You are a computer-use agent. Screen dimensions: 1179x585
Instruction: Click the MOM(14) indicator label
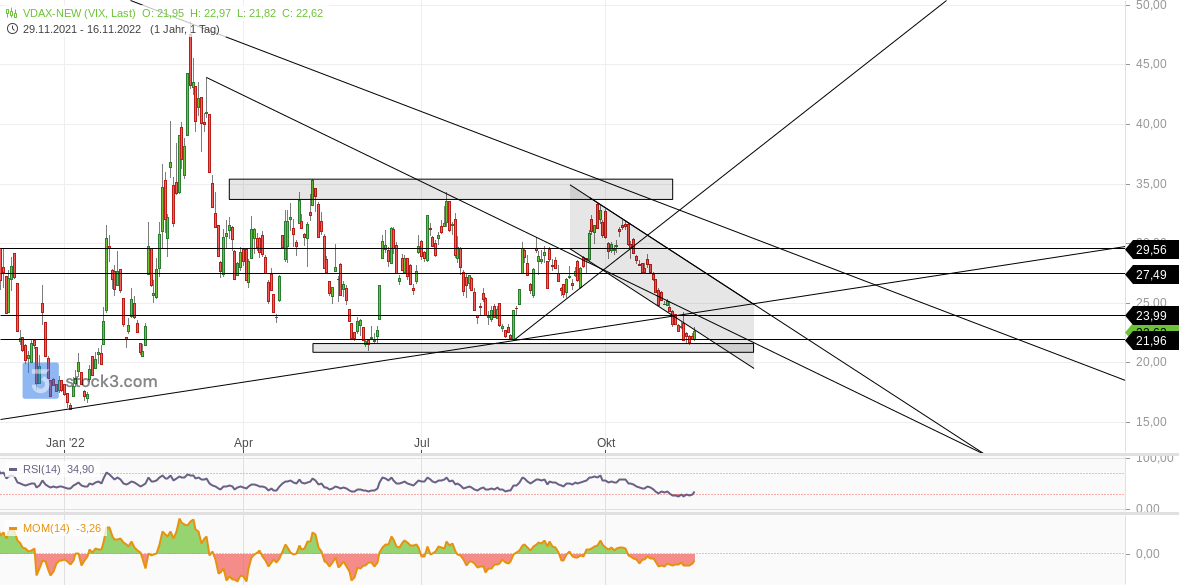coord(46,528)
